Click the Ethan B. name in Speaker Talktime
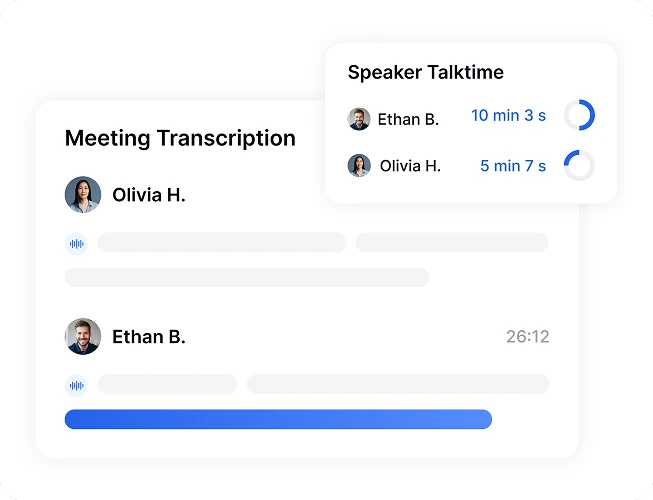Viewport: 653px width, 500px height. (408, 120)
